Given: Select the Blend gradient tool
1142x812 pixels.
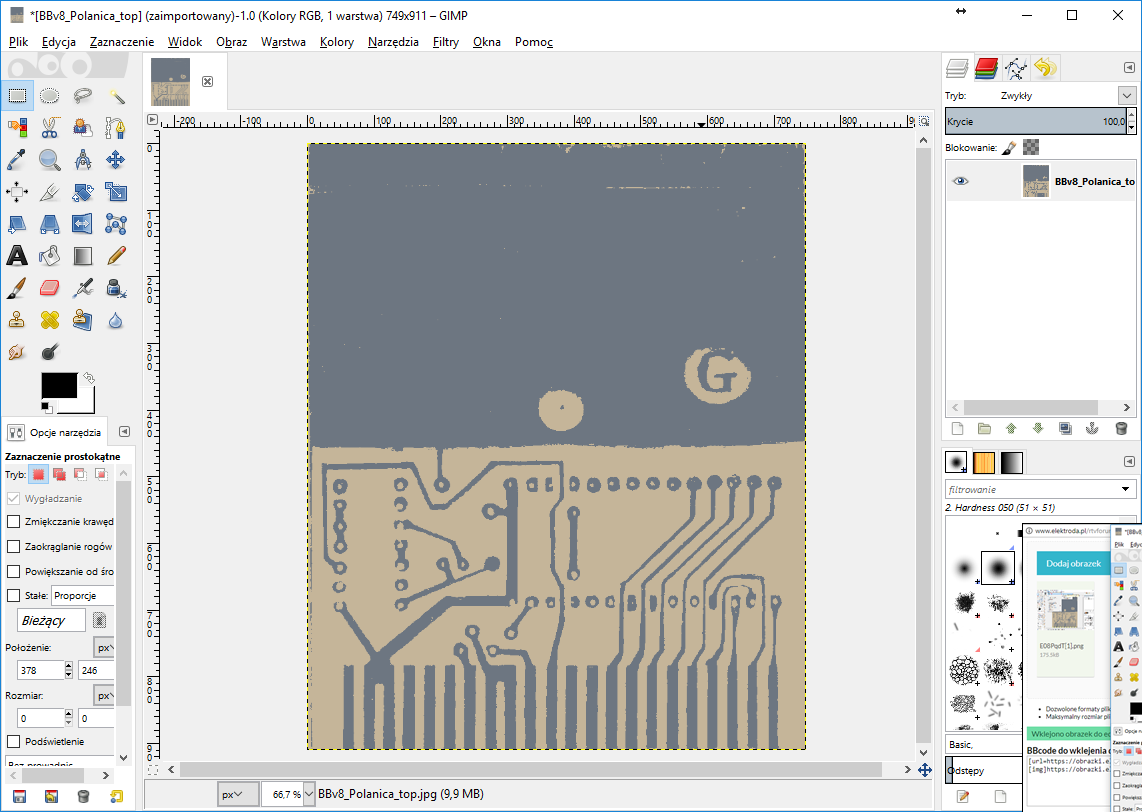Looking at the screenshot, I should click(82, 256).
